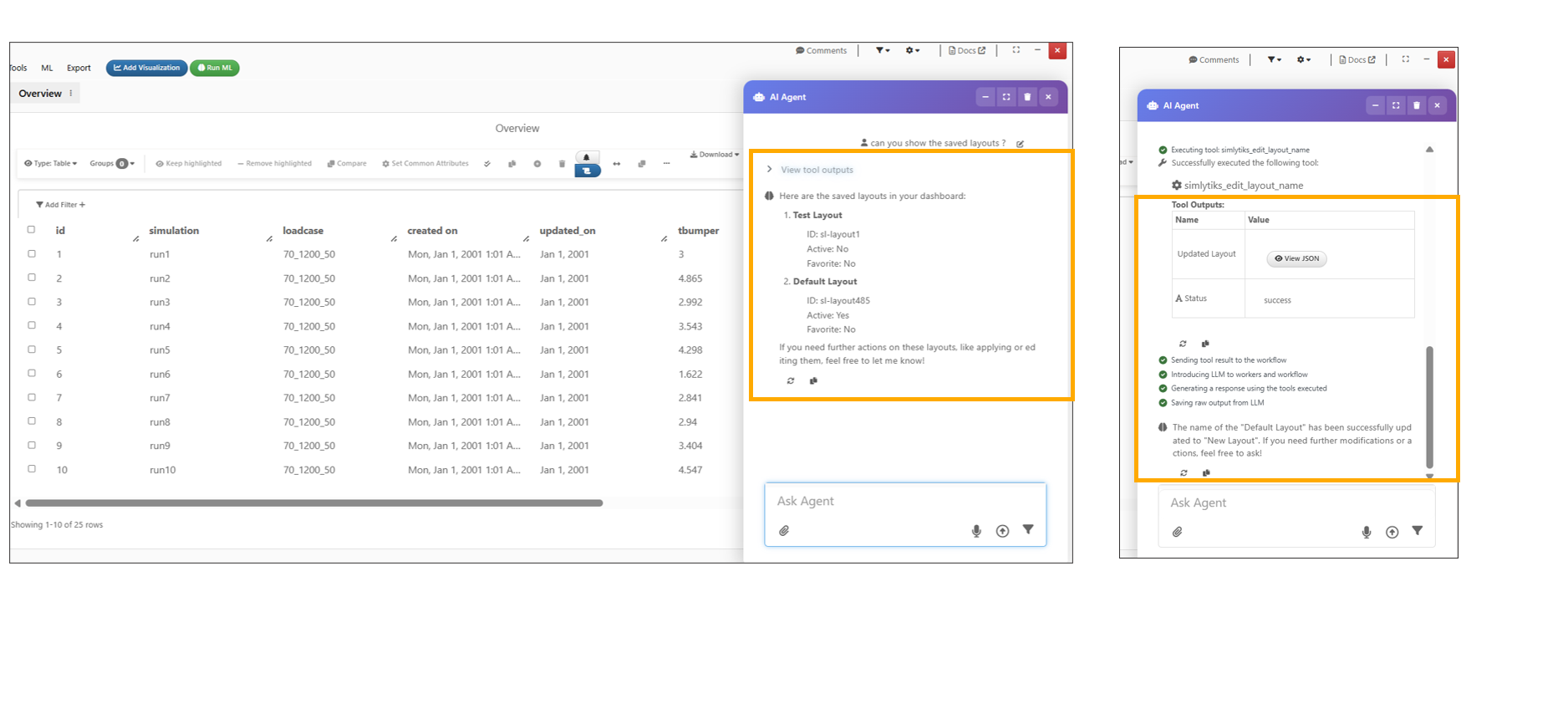Open the Type: Table dropdown

click(51, 164)
